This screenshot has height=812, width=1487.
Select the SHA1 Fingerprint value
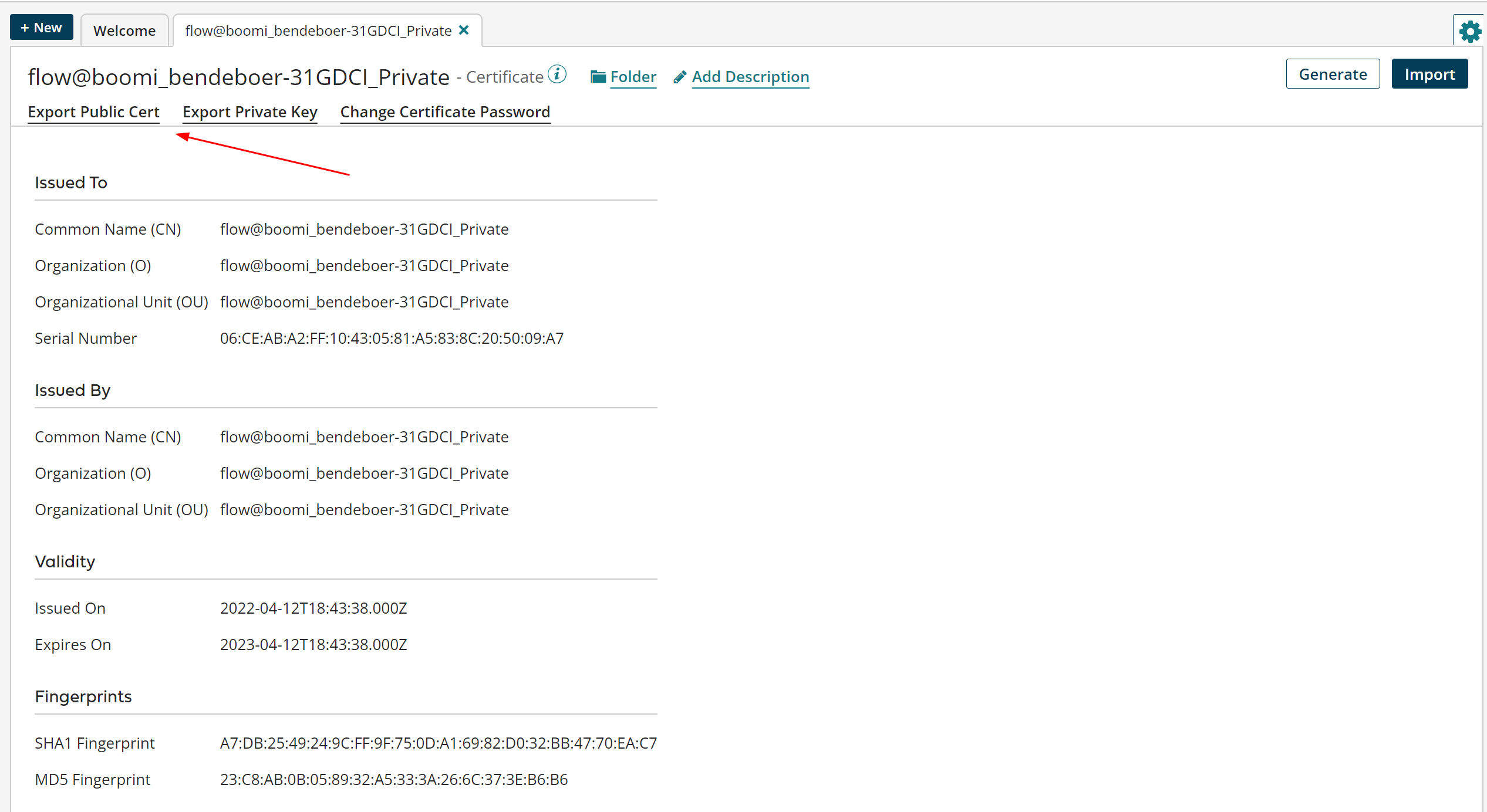tap(439, 743)
